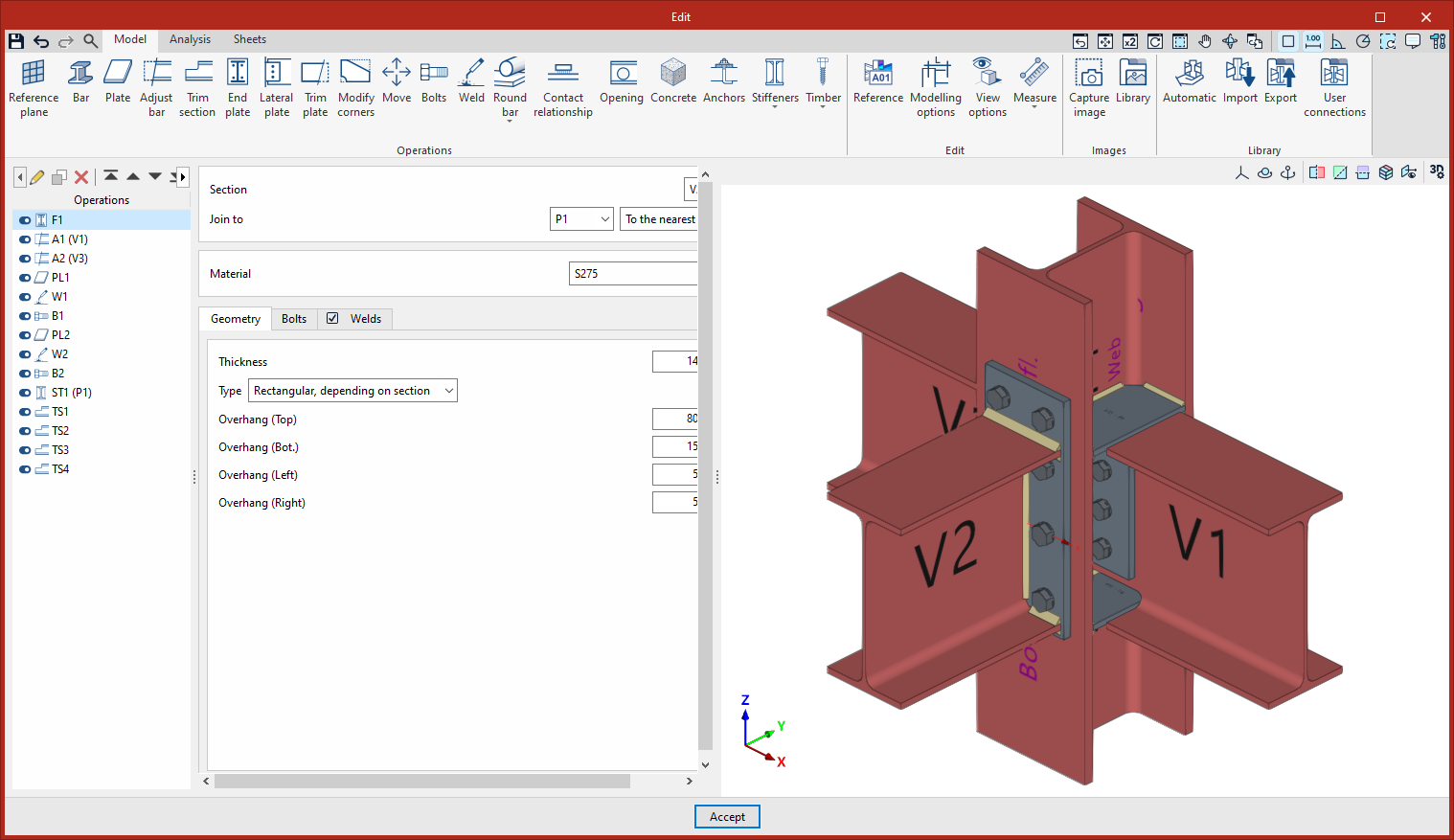This screenshot has height=840, width=1454.
Task: Open User connections
Action: (x=1334, y=88)
